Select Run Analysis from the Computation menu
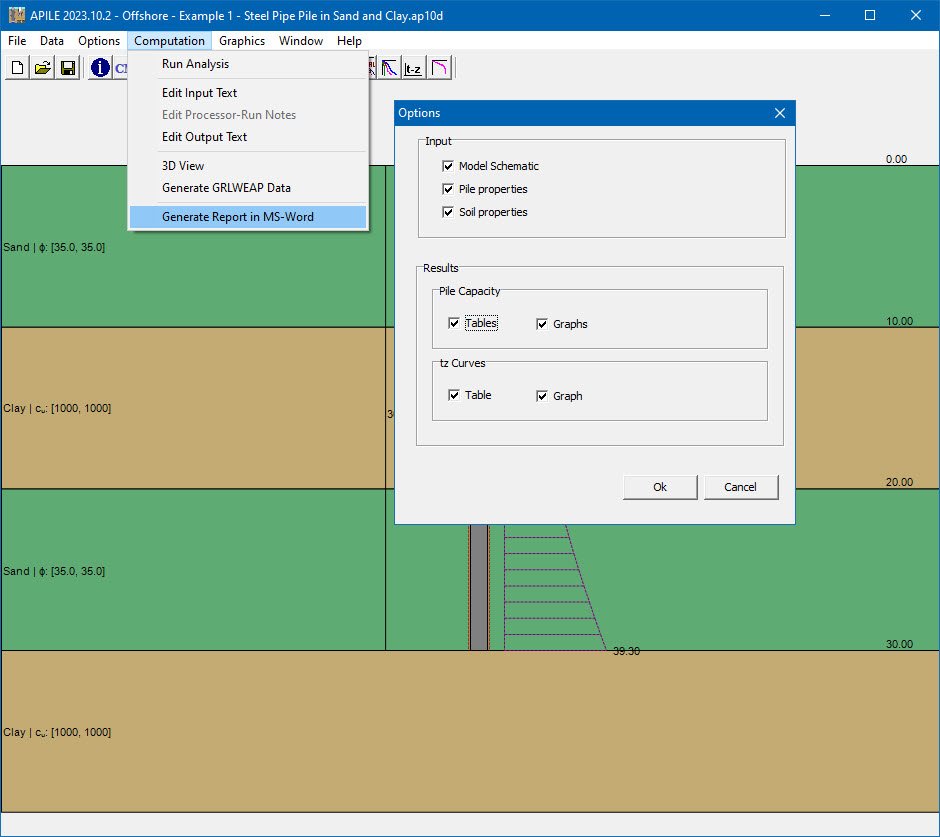This screenshot has height=837, width=940. coord(195,63)
